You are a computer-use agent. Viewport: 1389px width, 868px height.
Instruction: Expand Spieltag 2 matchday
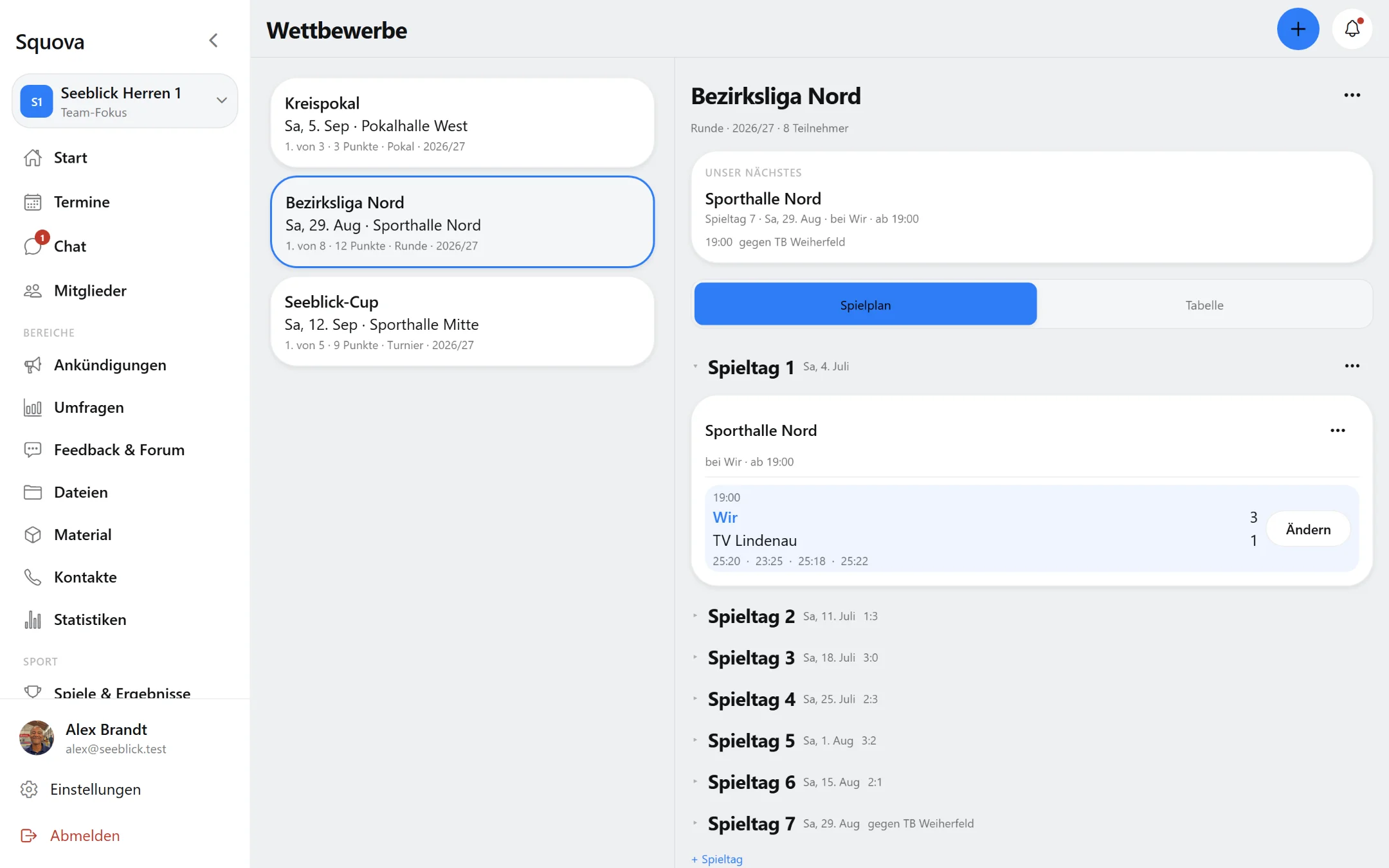[751, 616]
